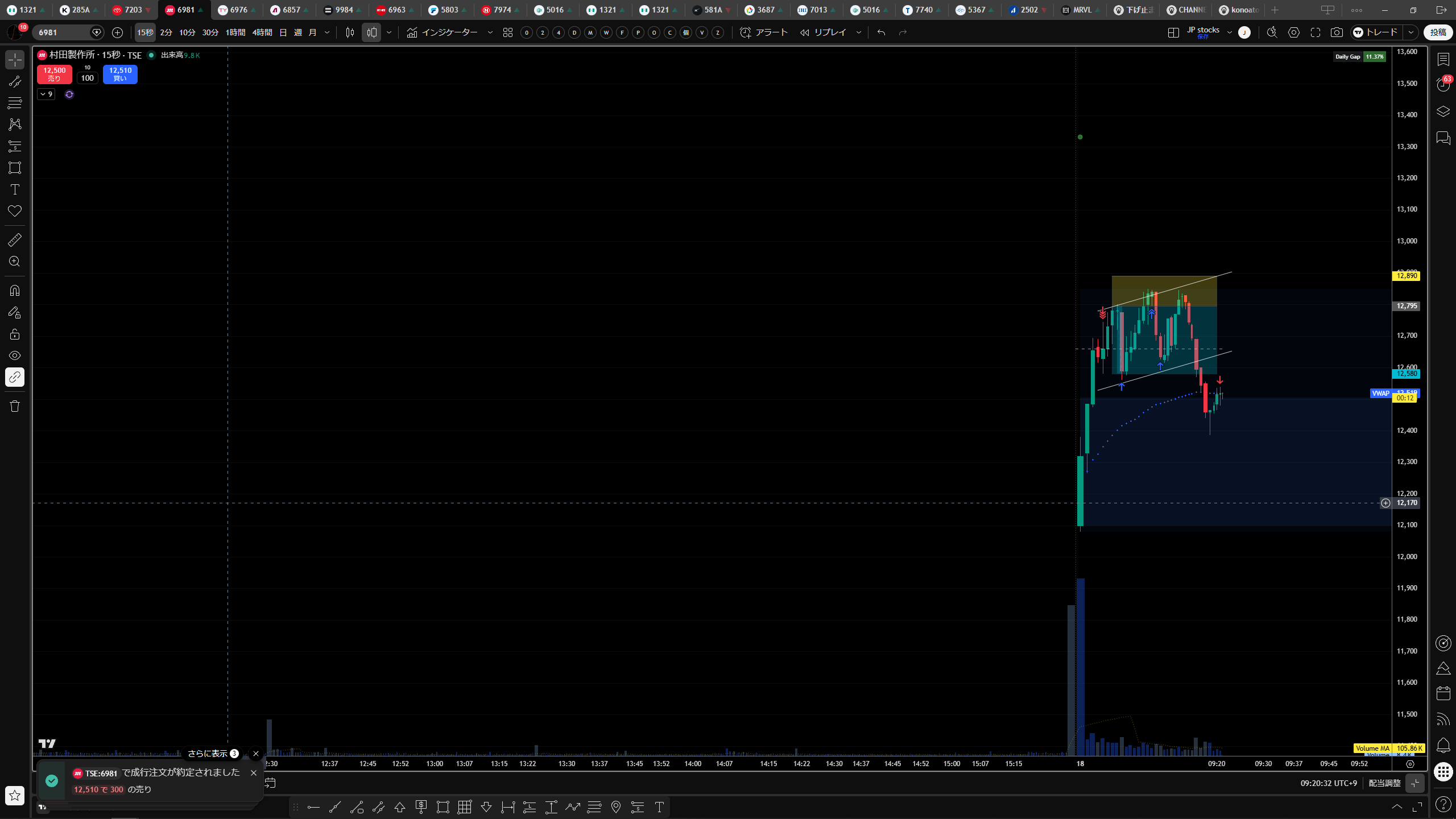Enter fullscreen mode

[1316, 33]
